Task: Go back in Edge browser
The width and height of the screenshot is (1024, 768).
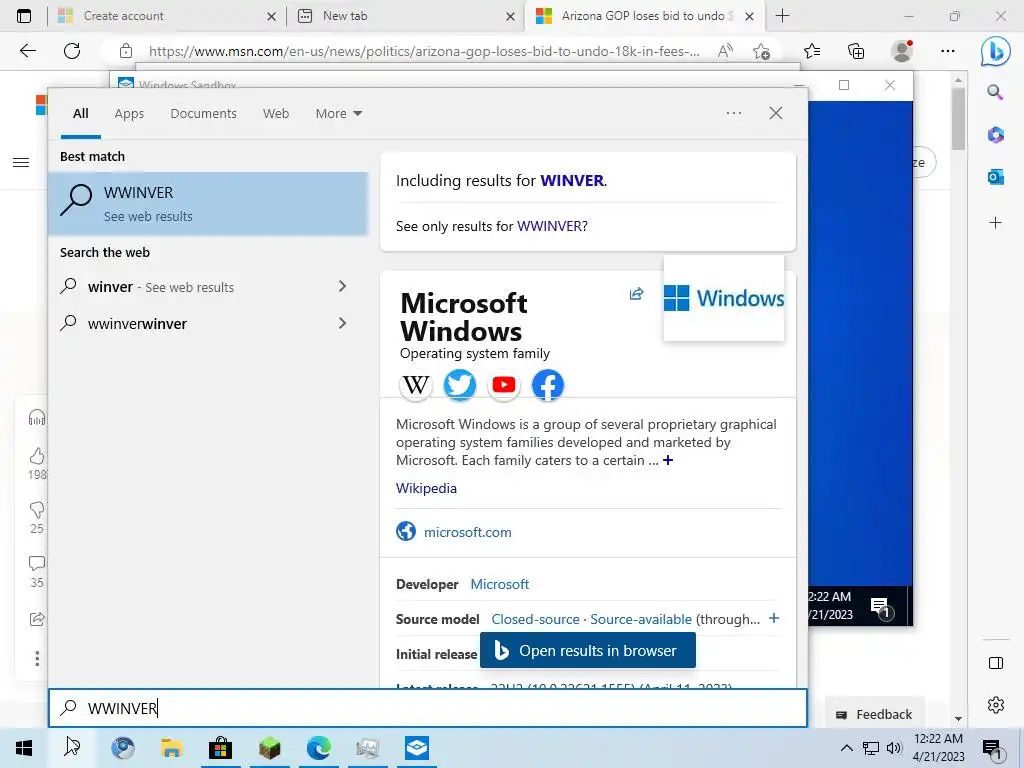Action: tap(27, 51)
